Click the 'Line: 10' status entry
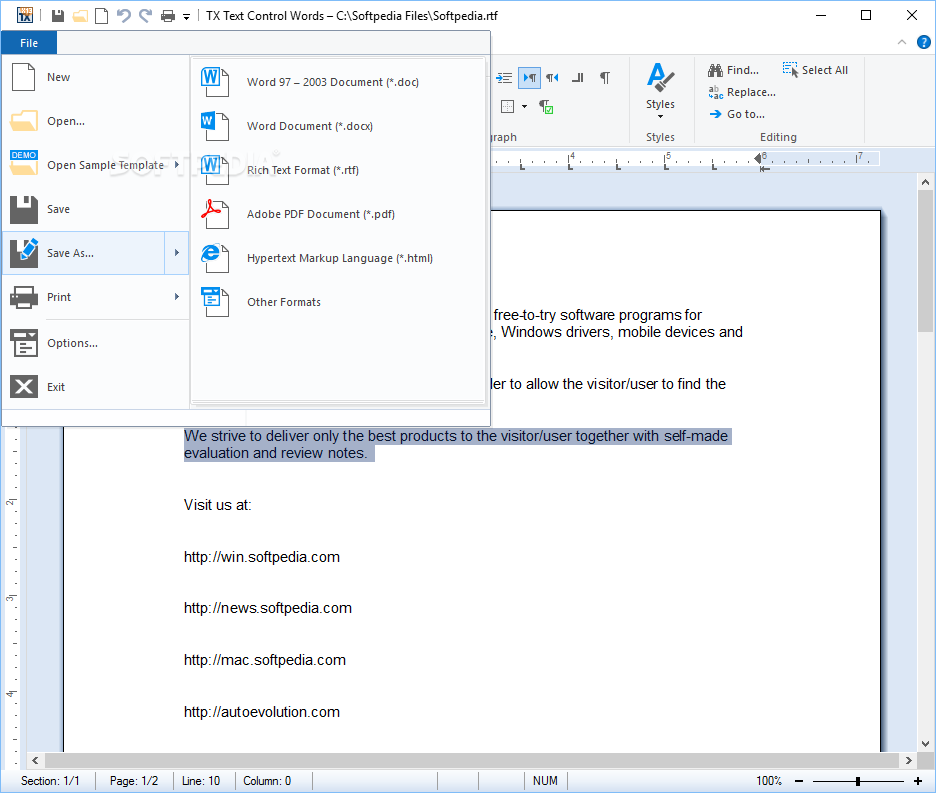Viewport: 936px width, 793px height. (x=201, y=781)
